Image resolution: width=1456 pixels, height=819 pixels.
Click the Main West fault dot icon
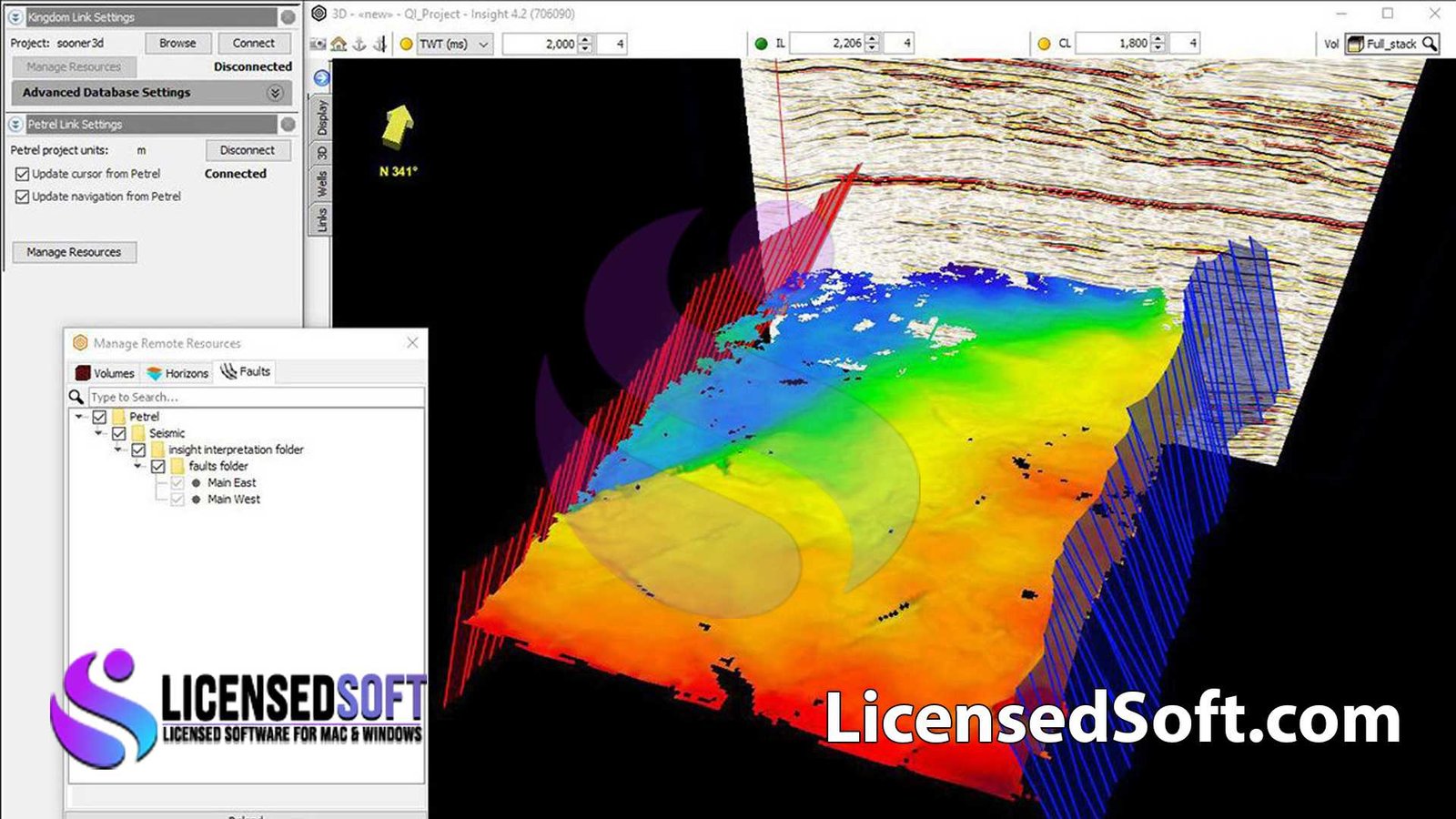(x=196, y=500)
